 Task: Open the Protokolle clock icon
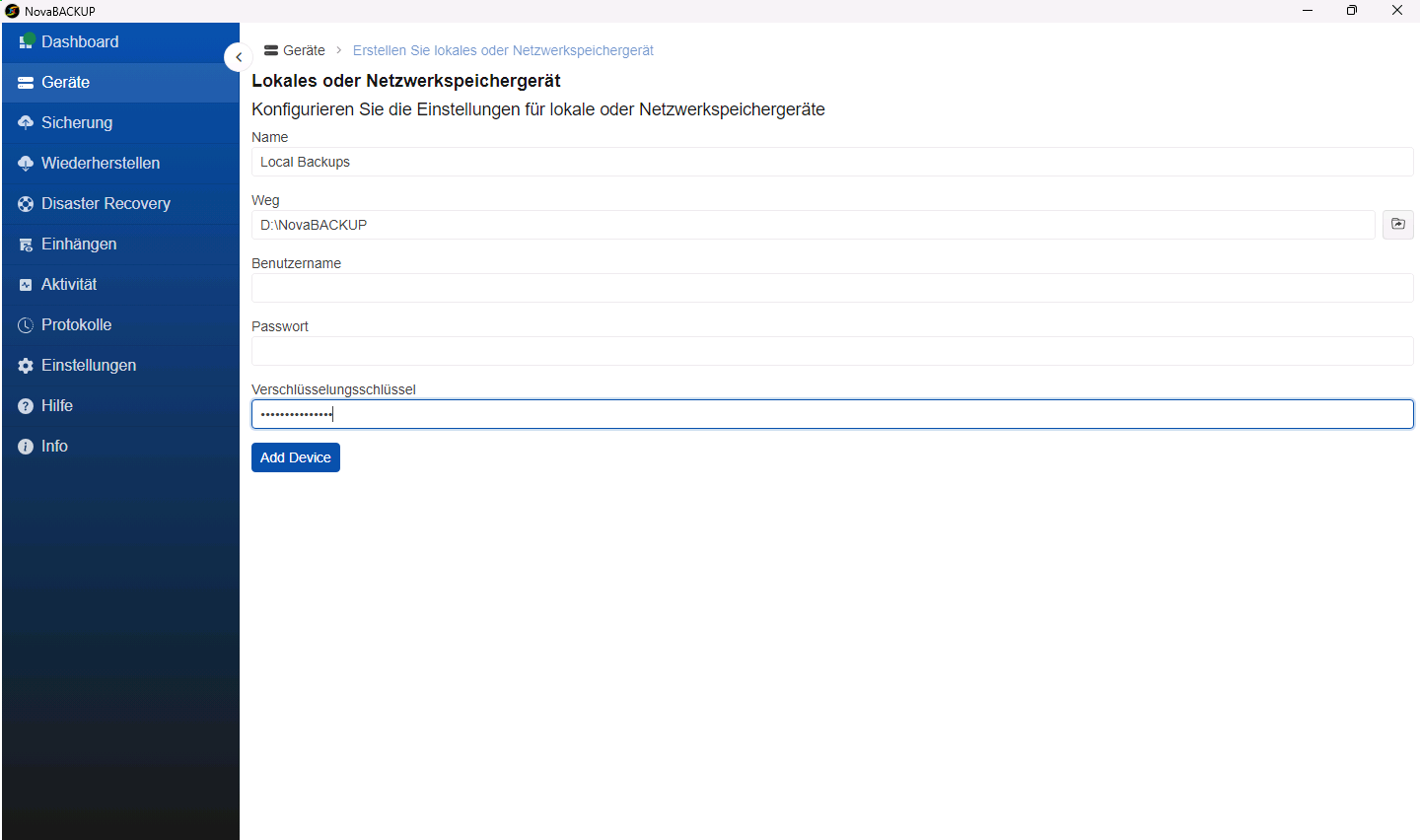(26, 324)
